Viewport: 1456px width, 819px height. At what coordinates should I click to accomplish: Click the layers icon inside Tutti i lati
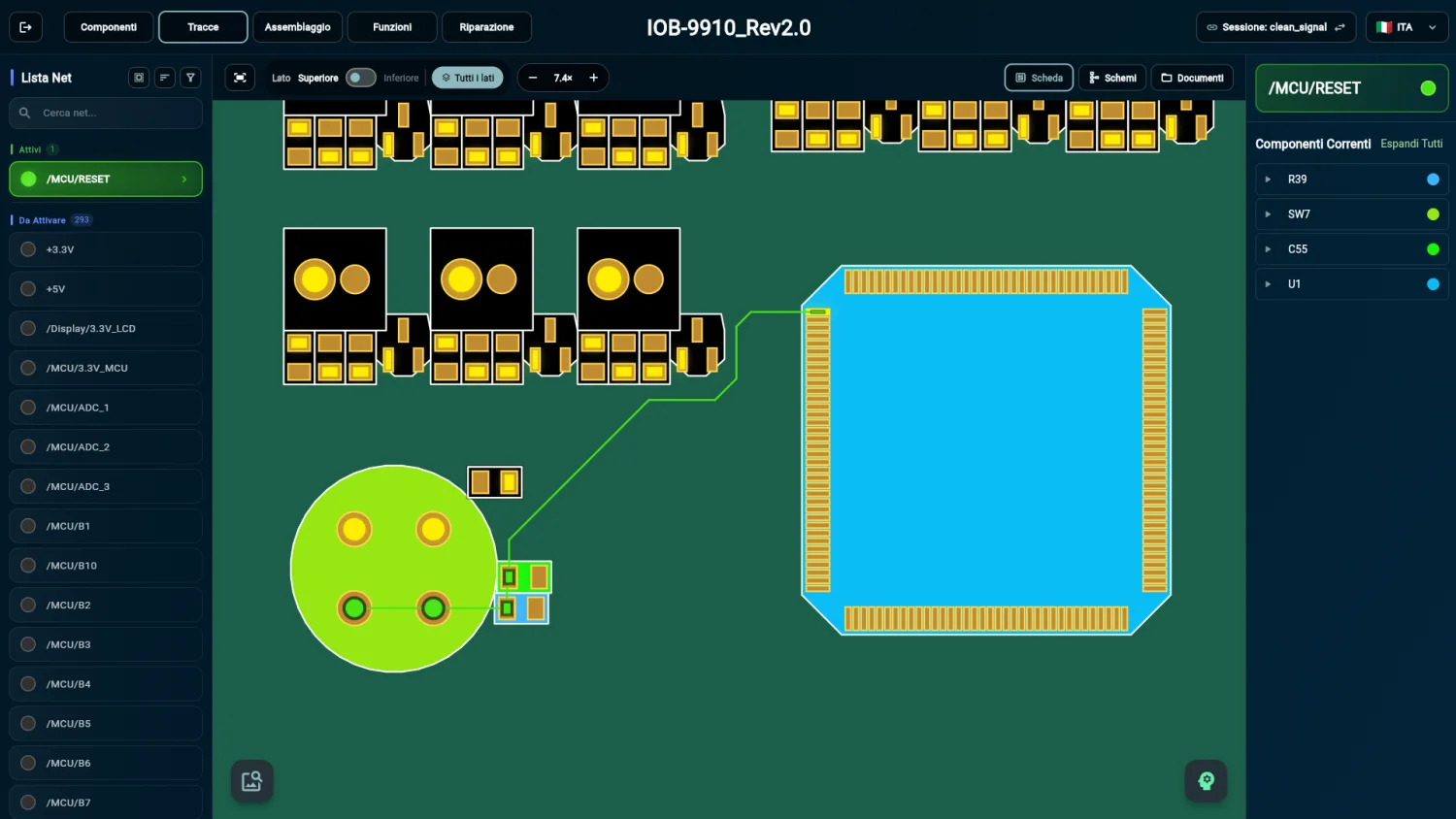[447, 78]
